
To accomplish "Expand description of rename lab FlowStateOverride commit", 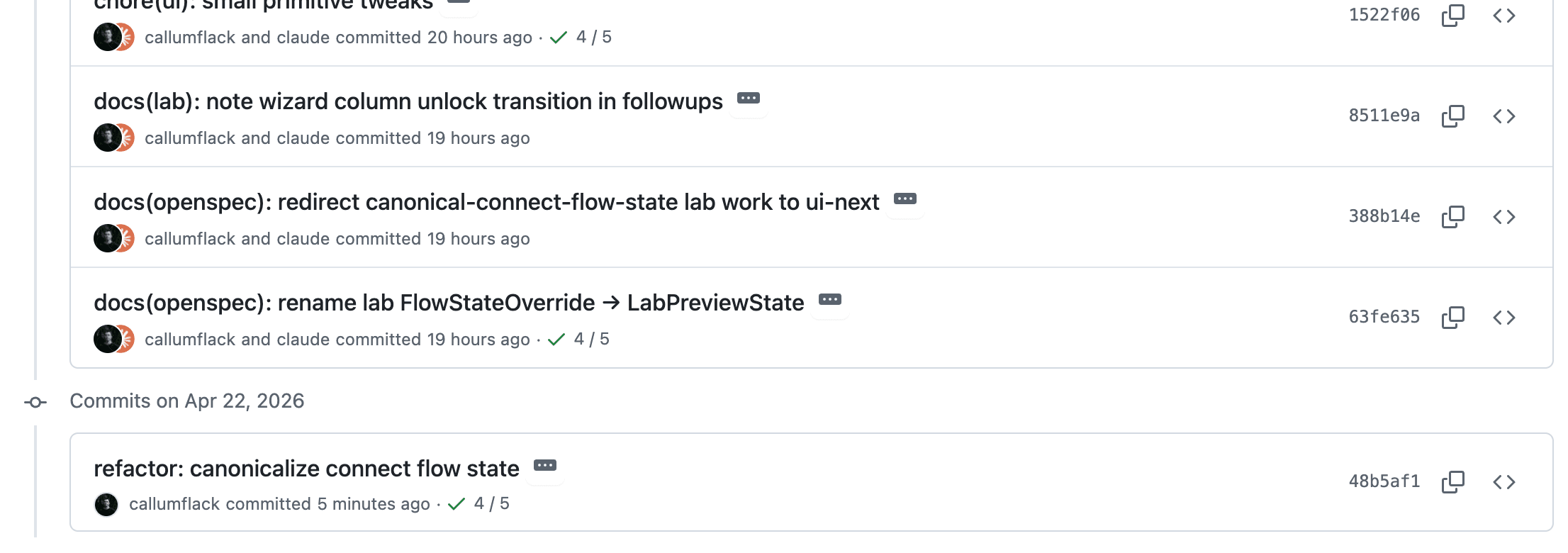I will [x=829, y=300].
